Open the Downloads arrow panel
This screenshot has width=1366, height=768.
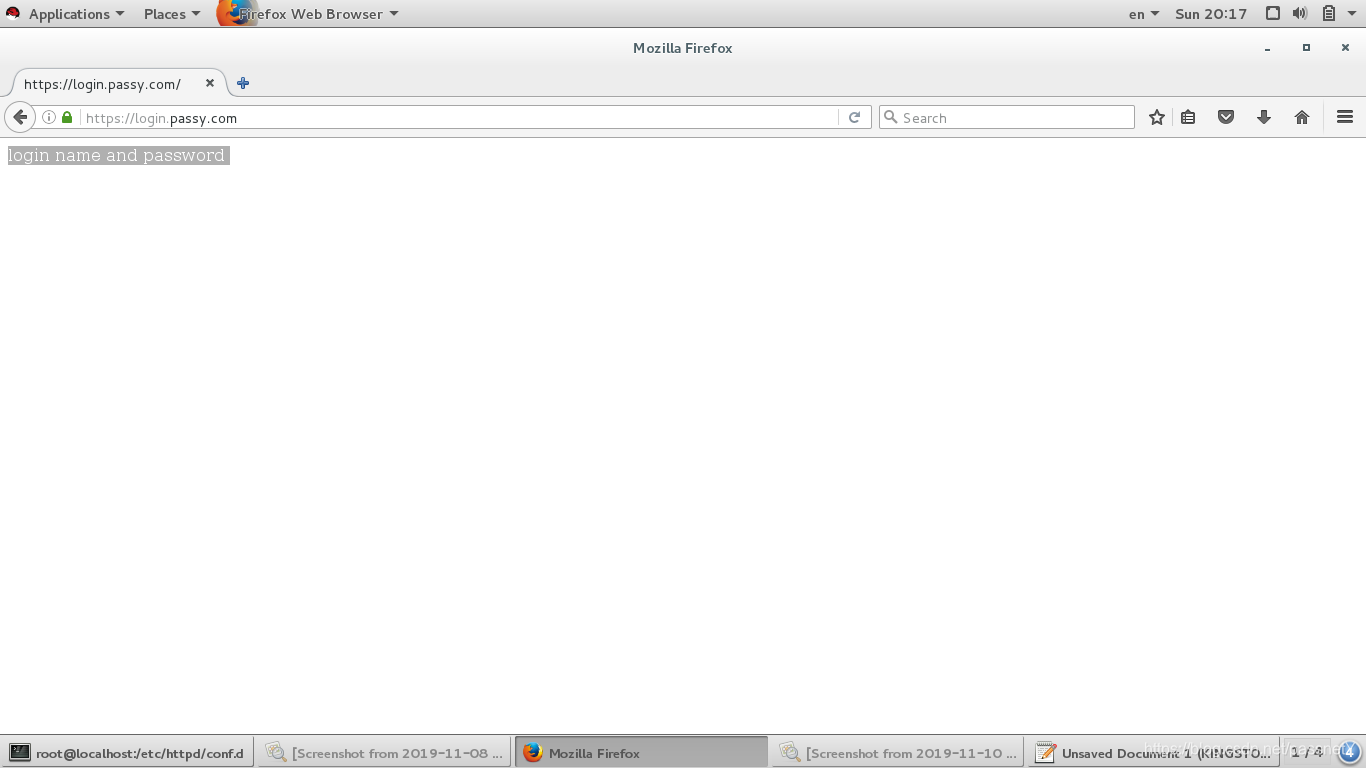point(1264,117)
